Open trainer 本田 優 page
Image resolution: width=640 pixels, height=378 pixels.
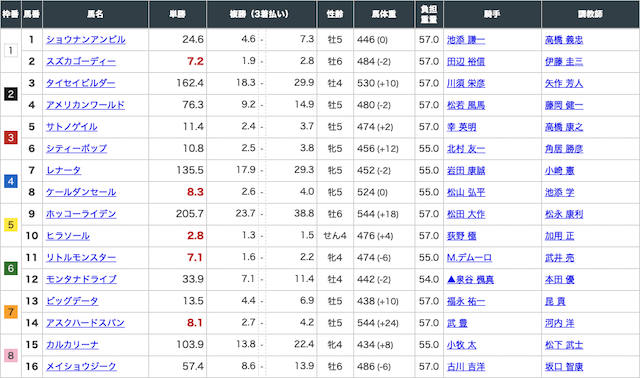tap(559, 279)
